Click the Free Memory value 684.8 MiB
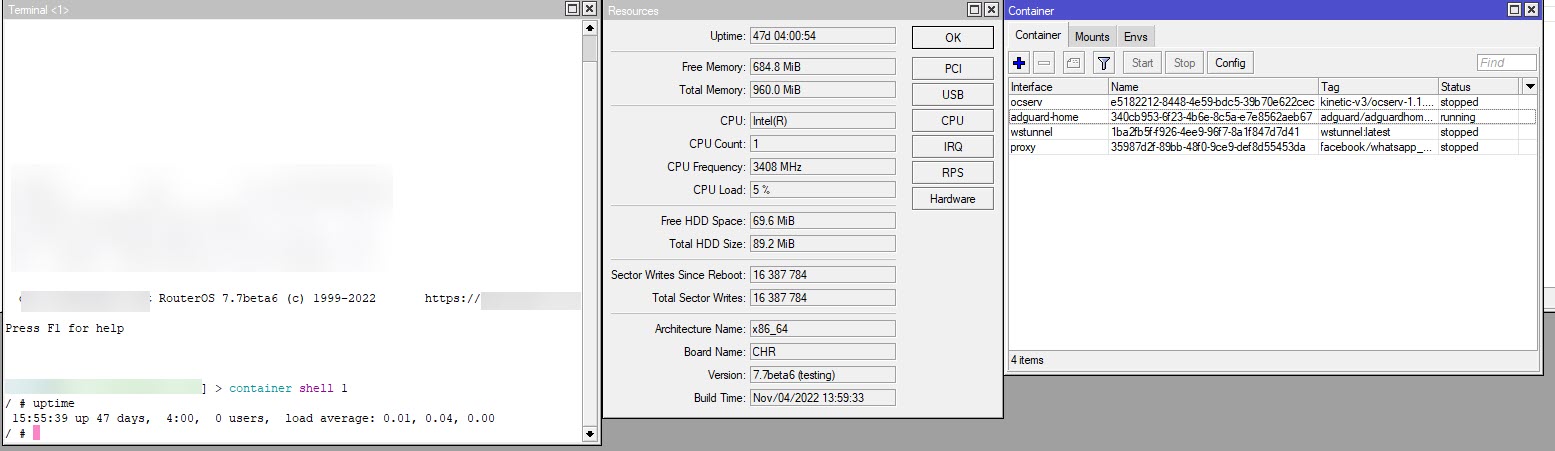 coord(822,67)
